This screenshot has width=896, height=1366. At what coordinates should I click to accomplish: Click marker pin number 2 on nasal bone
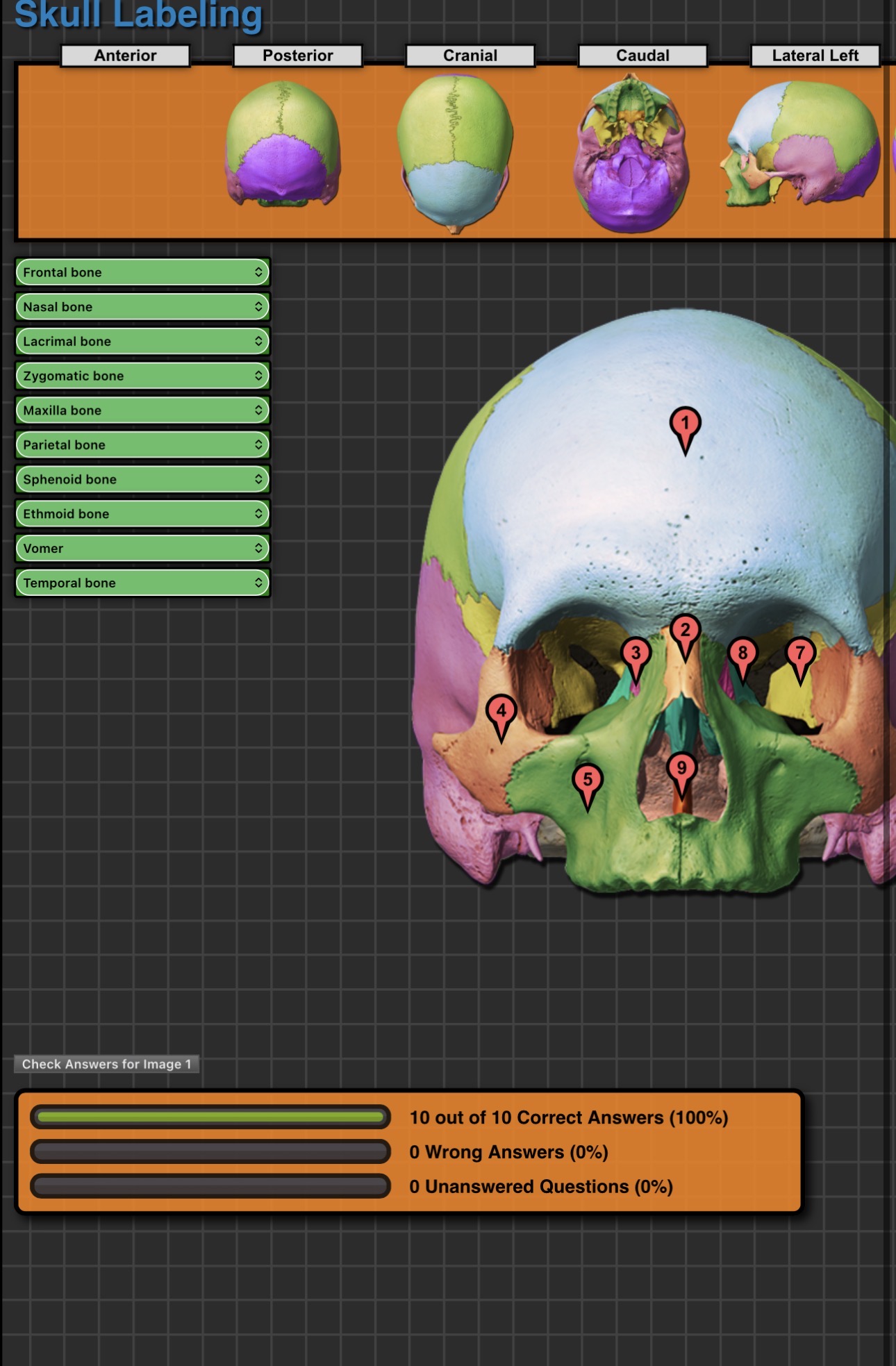(x=685, y=631)
